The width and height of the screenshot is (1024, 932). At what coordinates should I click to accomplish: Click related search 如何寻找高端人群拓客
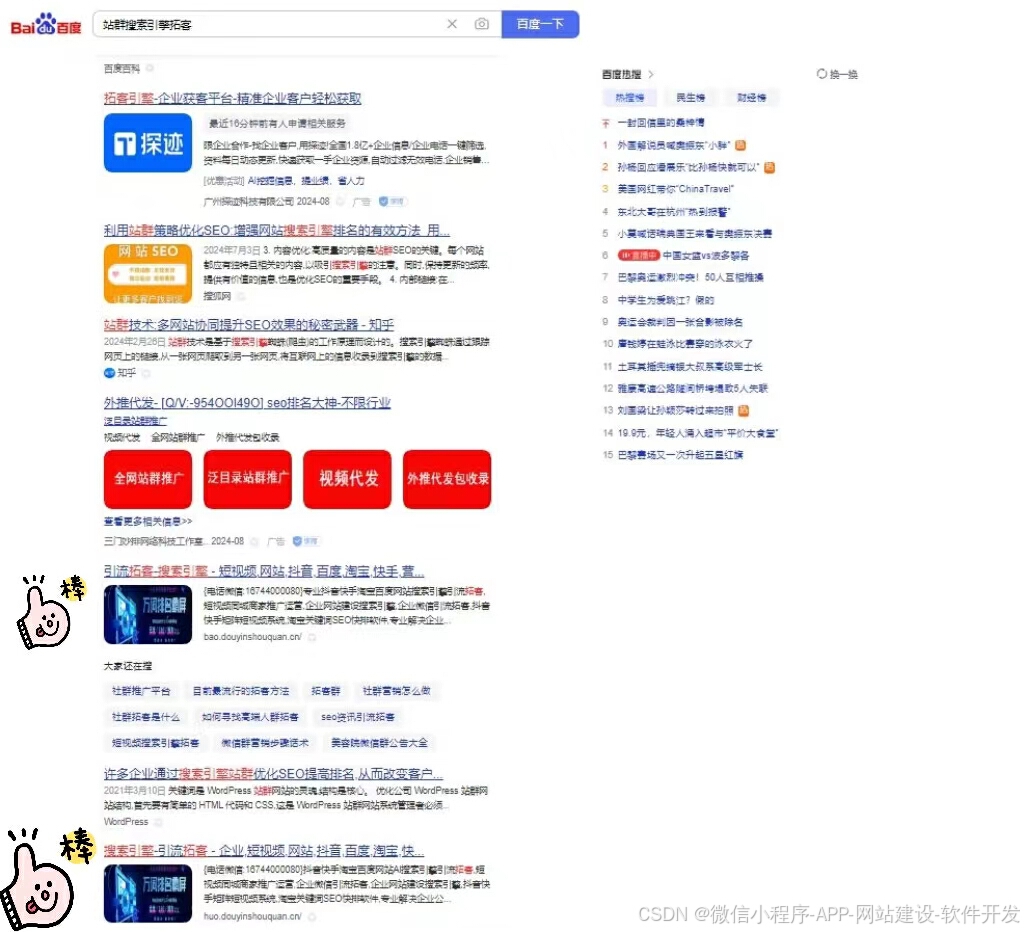[250, 717]
